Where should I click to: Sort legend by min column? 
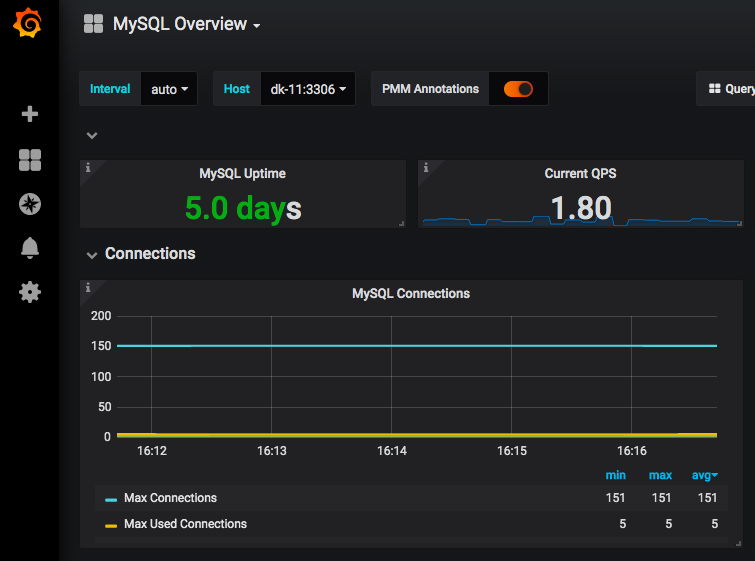click(x=615, y=475)
